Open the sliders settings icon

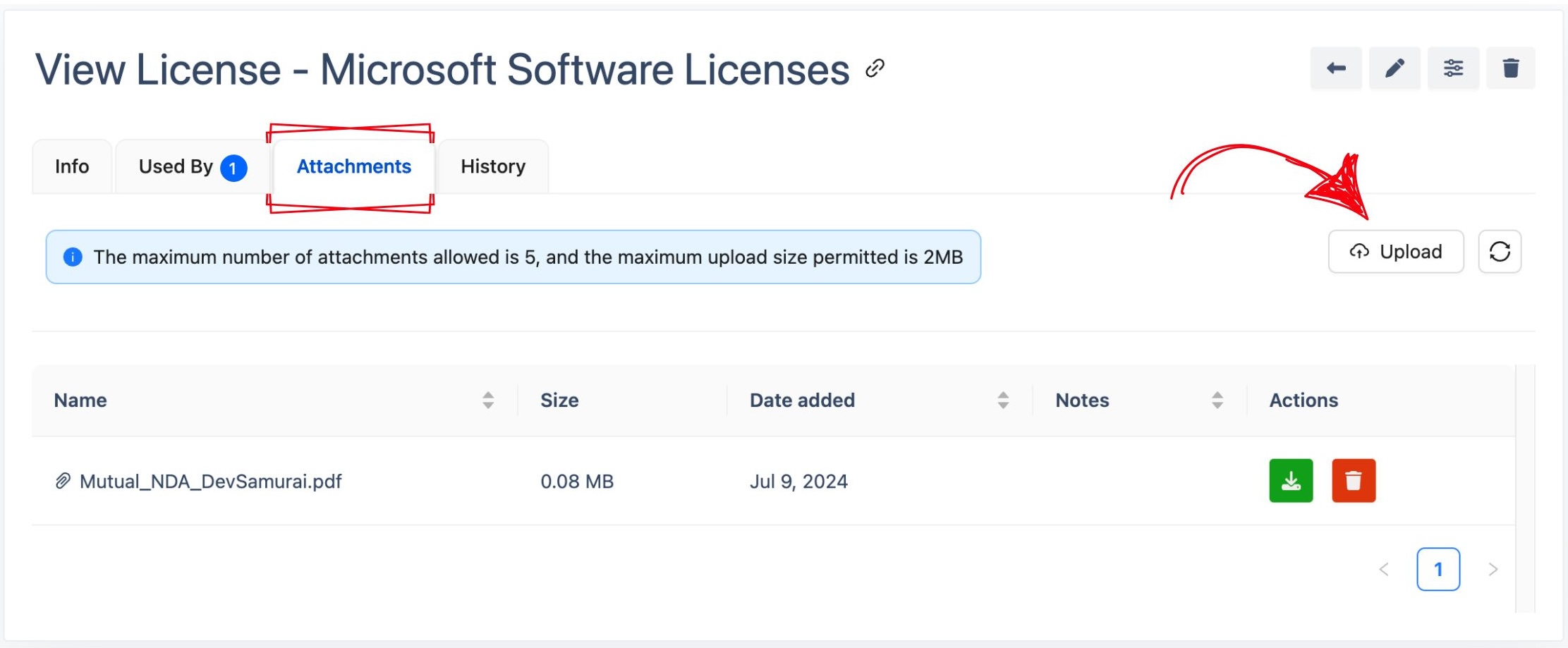coord(1452,68)
